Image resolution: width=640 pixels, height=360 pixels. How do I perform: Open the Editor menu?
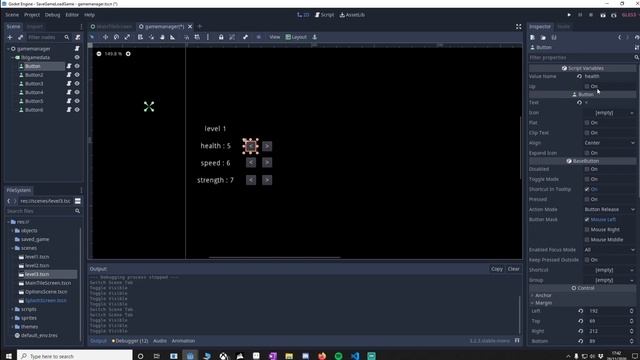[x=72, y=15]
